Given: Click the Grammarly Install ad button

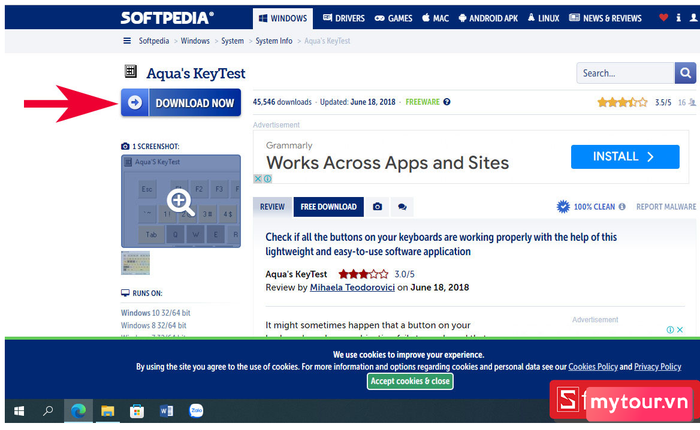Looking at the screenshot, I should [x=625, y=157].
